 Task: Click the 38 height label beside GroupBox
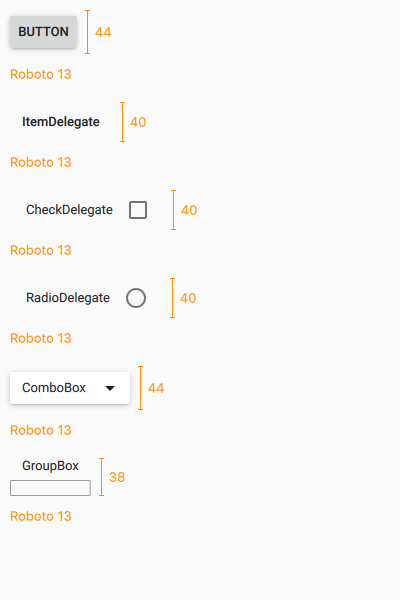tap(117, 477)
